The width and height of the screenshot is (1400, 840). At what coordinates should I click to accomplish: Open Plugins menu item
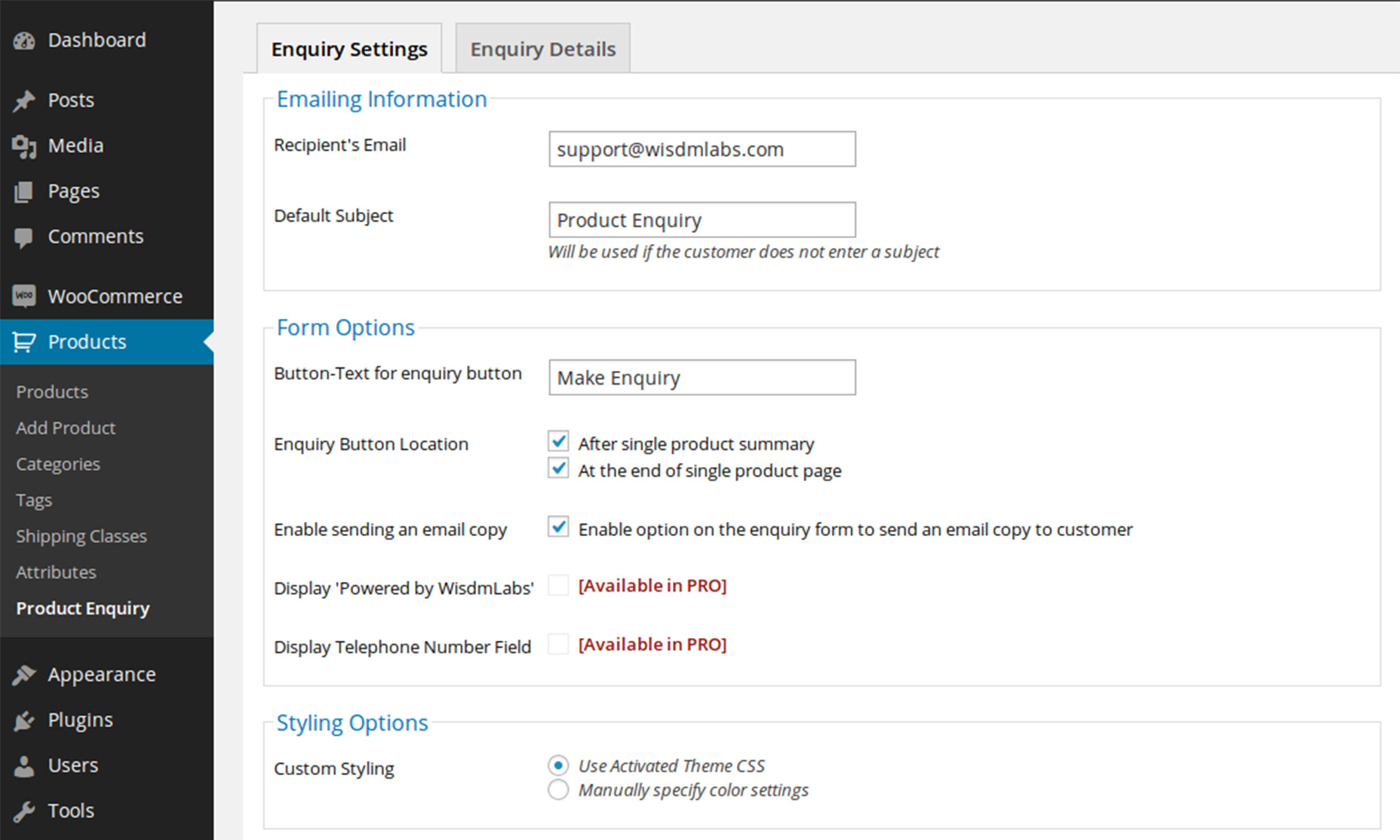[107, 719]
